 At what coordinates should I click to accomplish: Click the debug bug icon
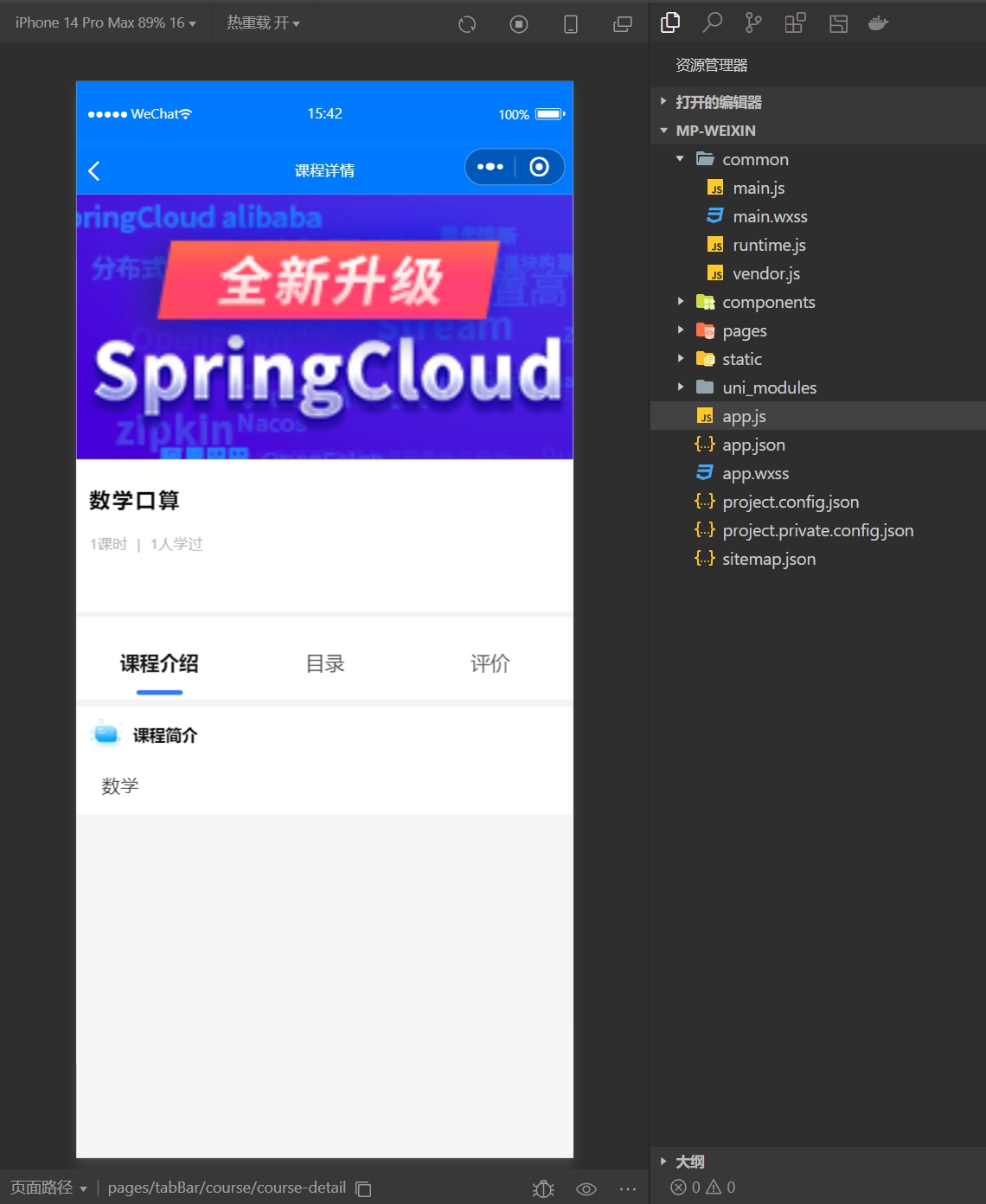click(x=543, y=1188)
